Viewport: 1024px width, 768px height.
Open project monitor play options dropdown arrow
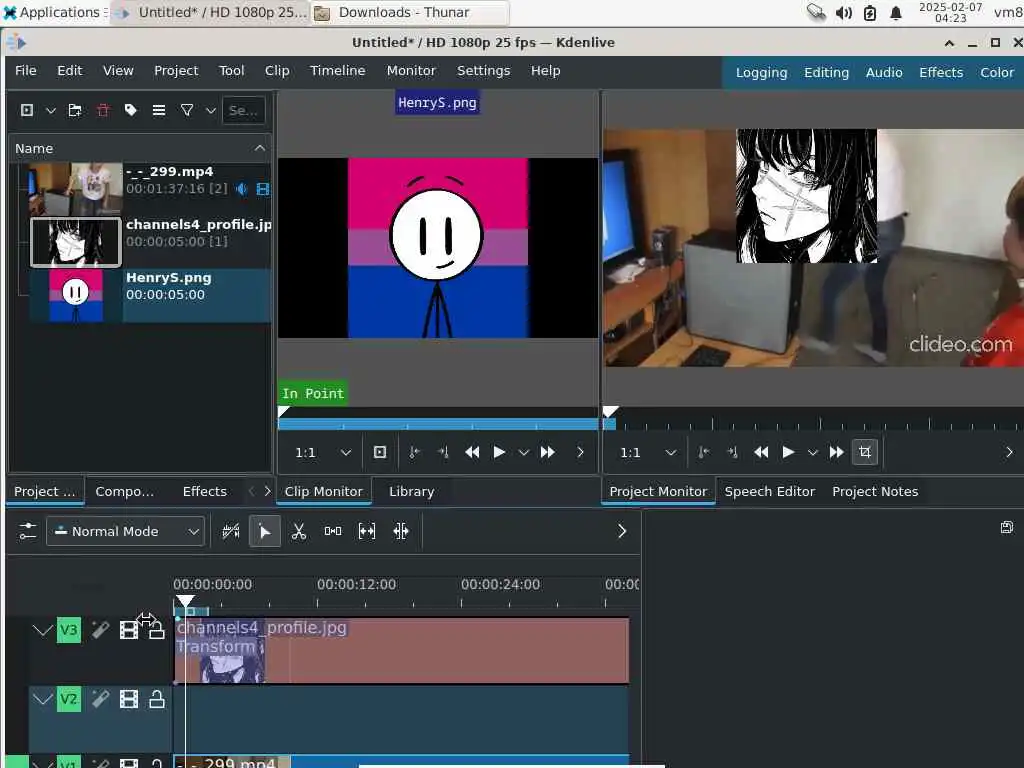click(812, 453)
